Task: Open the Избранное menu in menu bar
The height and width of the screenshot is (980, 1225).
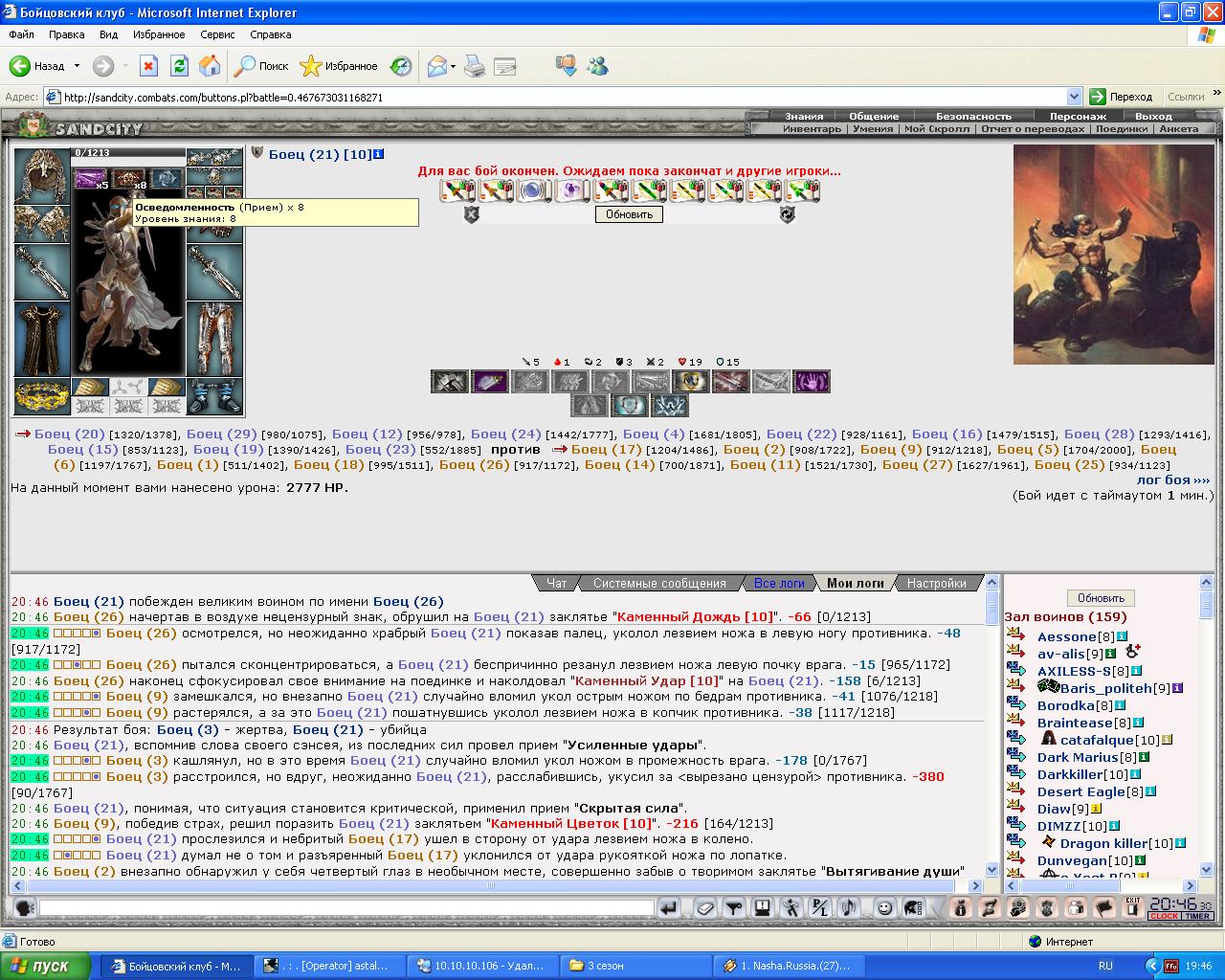Action: click(x=159, y=34)
